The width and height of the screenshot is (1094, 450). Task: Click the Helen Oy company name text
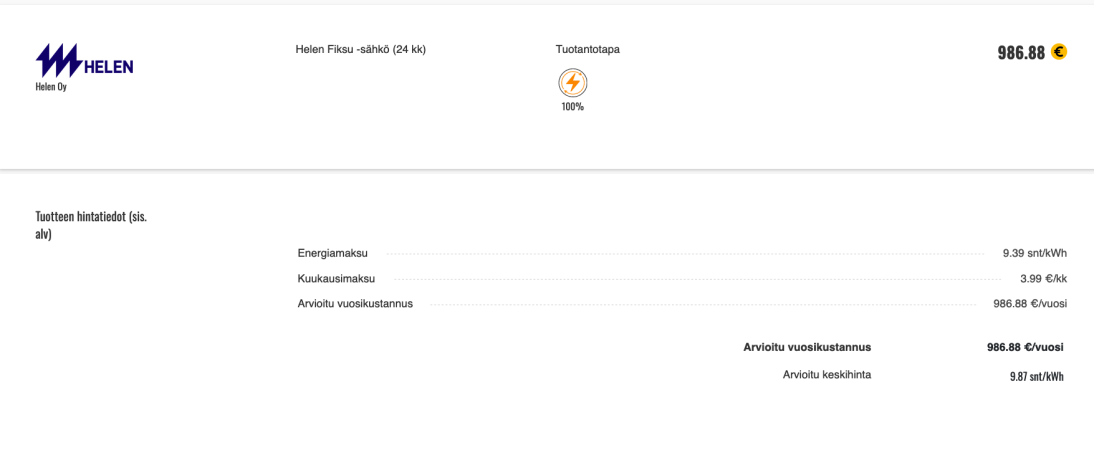(51, 87)
